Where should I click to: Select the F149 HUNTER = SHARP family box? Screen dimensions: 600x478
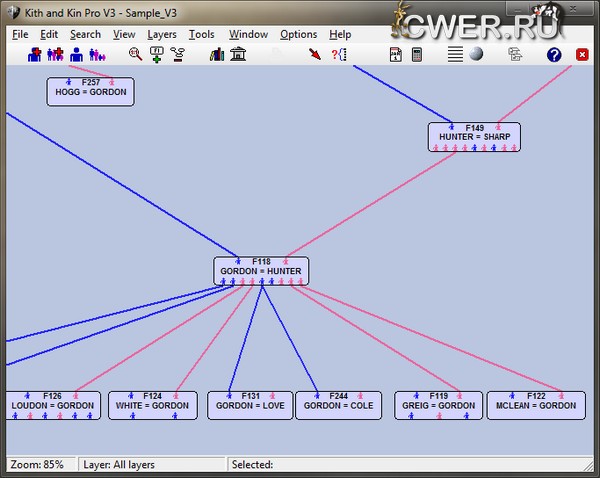pos(474,137)
